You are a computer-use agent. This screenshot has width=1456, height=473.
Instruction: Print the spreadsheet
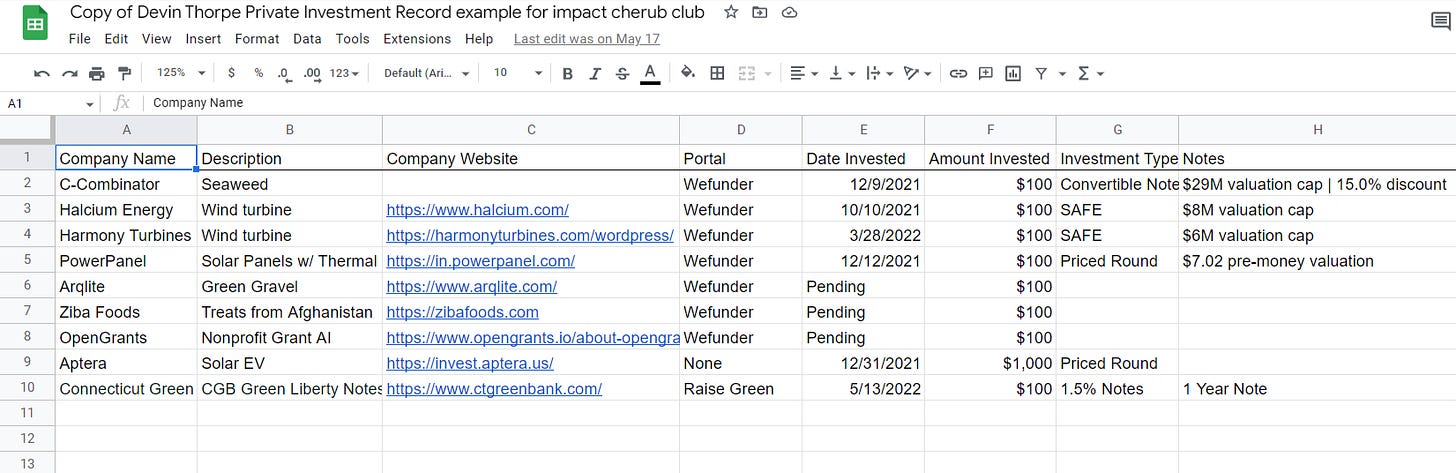point(96,73)
